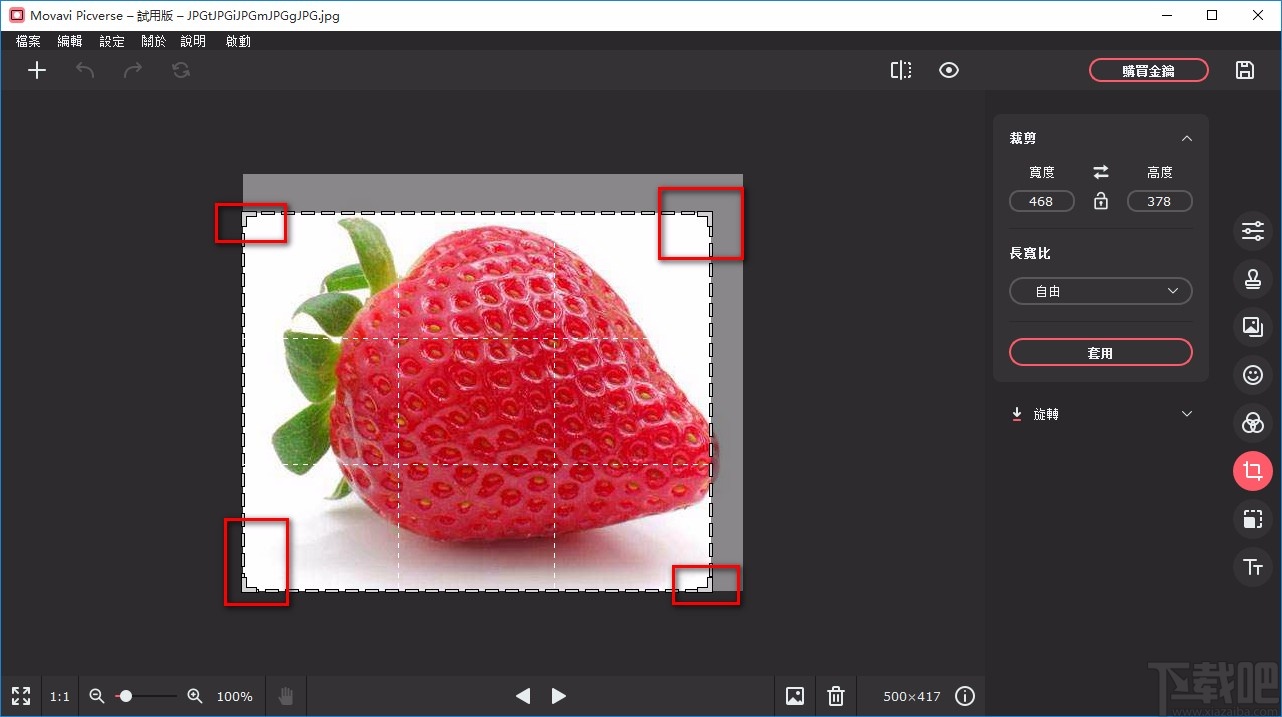Image resolution: width=1282 pixels, height=717 pixels.
Task: Click the zoom slider handle
Action: (x=126, y=696)
